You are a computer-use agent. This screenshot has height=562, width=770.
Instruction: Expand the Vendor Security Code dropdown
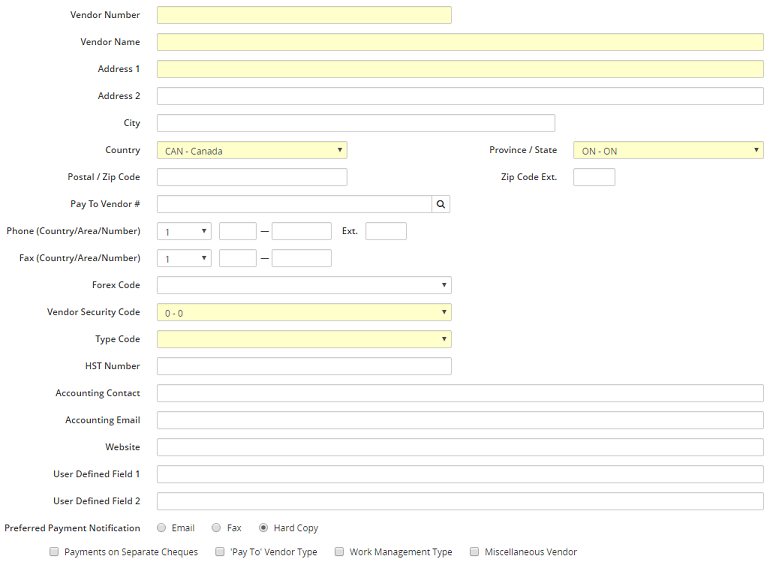(x=304, y=312)
